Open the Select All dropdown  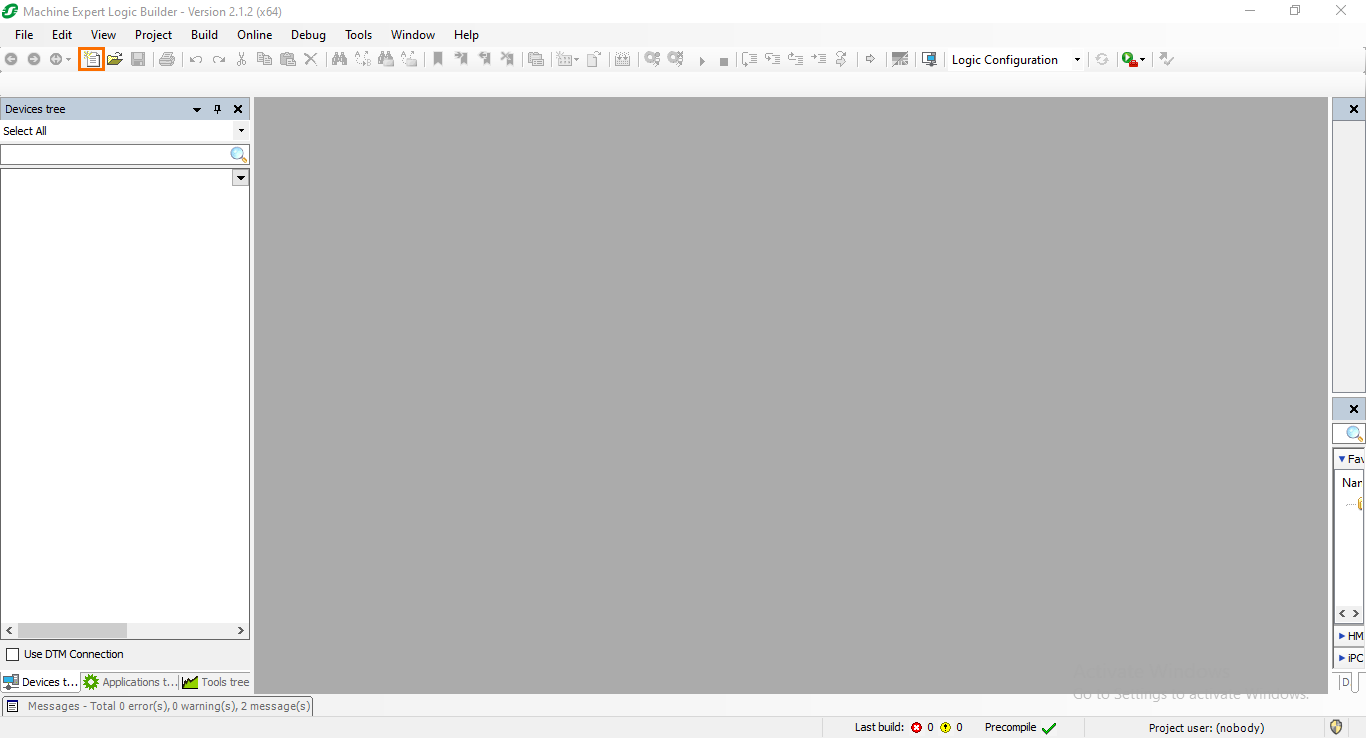pos(241,131)
